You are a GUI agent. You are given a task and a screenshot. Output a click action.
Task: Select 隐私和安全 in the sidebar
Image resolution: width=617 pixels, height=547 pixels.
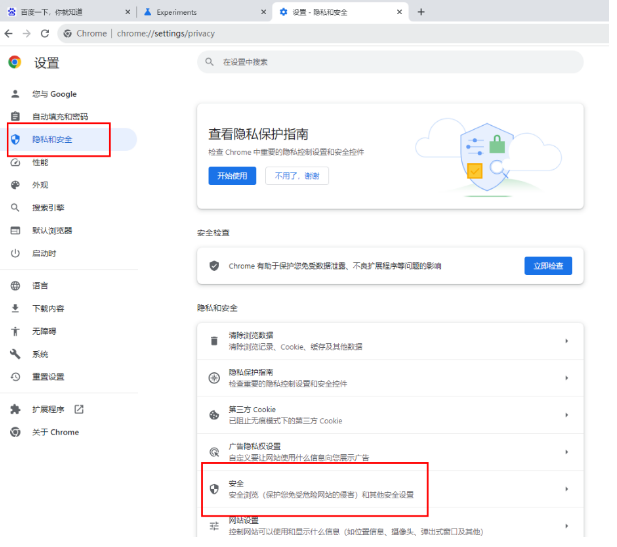69,140
